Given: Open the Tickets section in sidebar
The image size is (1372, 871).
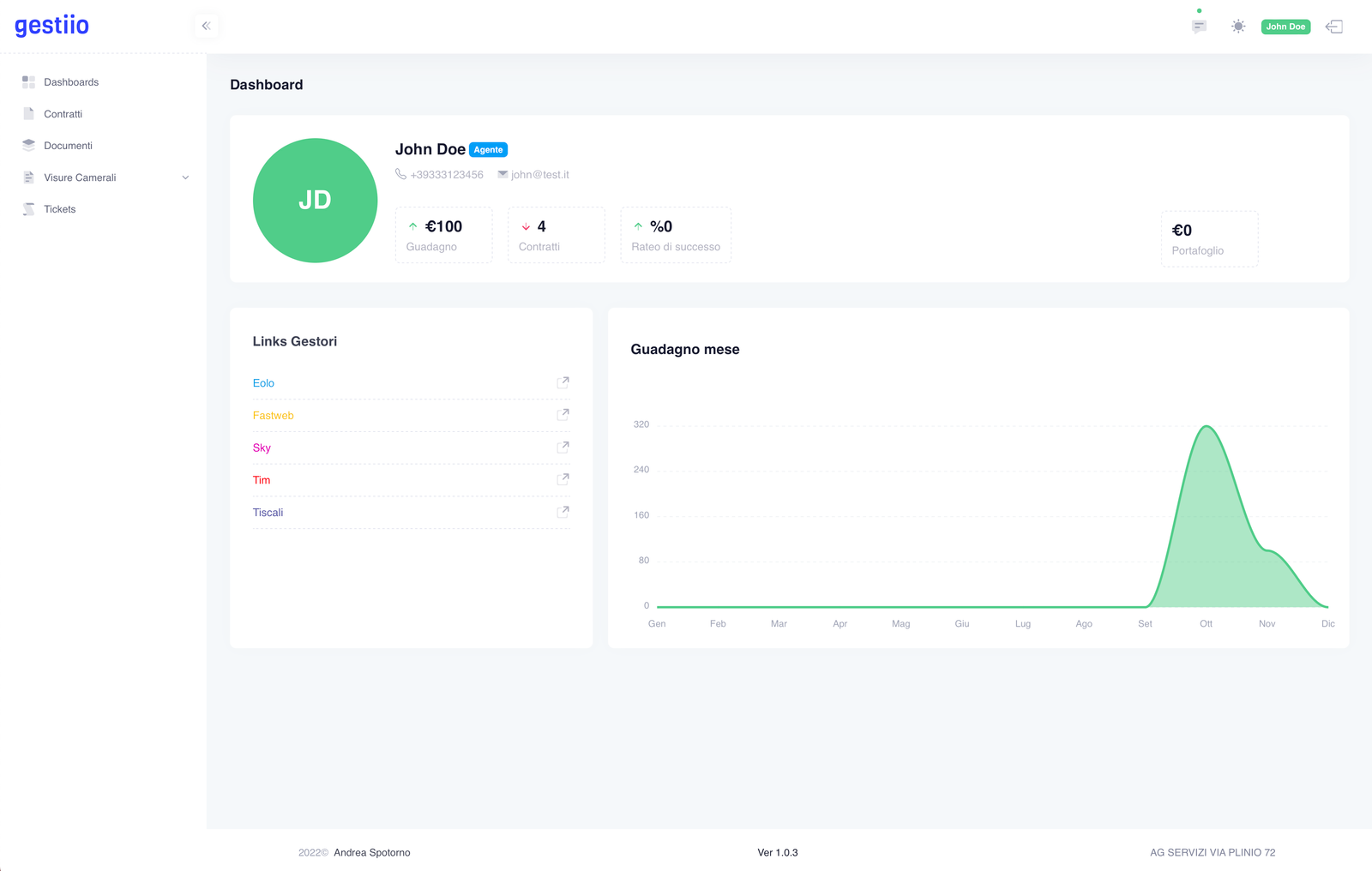Looking at the screenshot, I should tap(60, 209).
